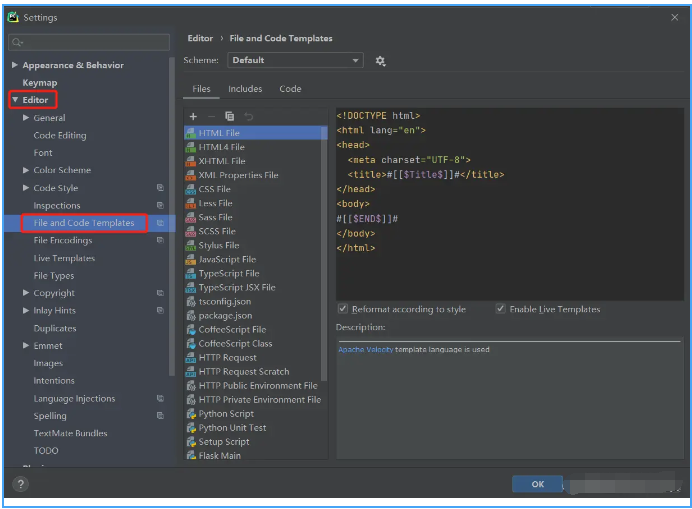Select the JavaScript File icon
The image size is (692, 509).
pos(191,260)
